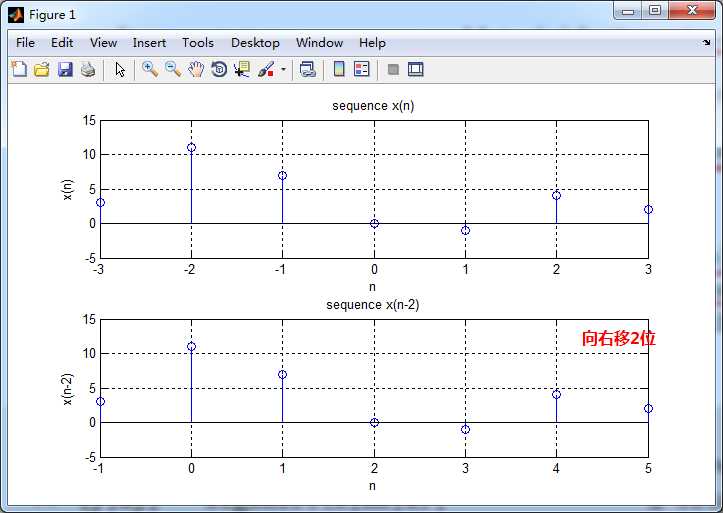This screenshot has height=513, width=723.
Task: Open the Desktop menu
Action: [x=255, y=43]
